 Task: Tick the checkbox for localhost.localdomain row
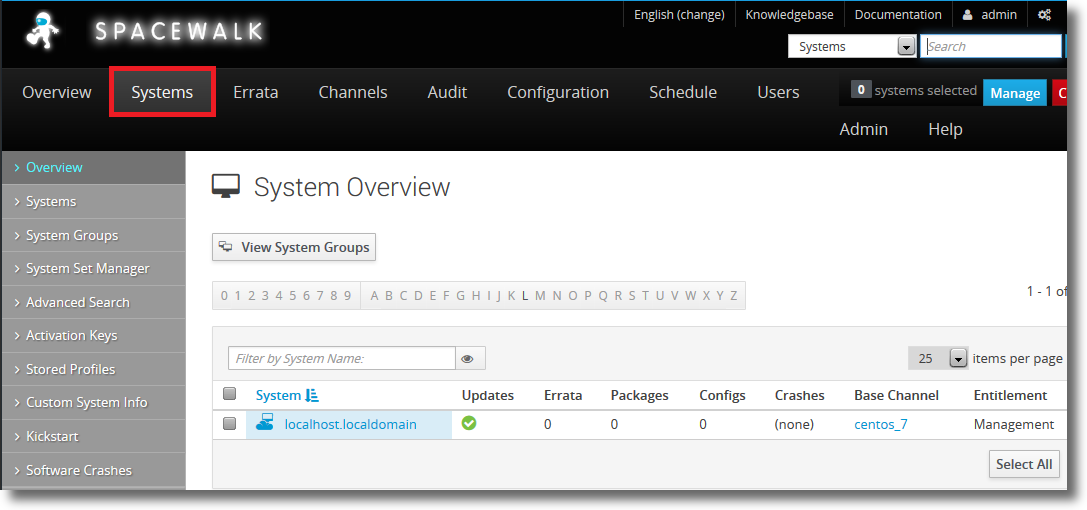[229, 424]
